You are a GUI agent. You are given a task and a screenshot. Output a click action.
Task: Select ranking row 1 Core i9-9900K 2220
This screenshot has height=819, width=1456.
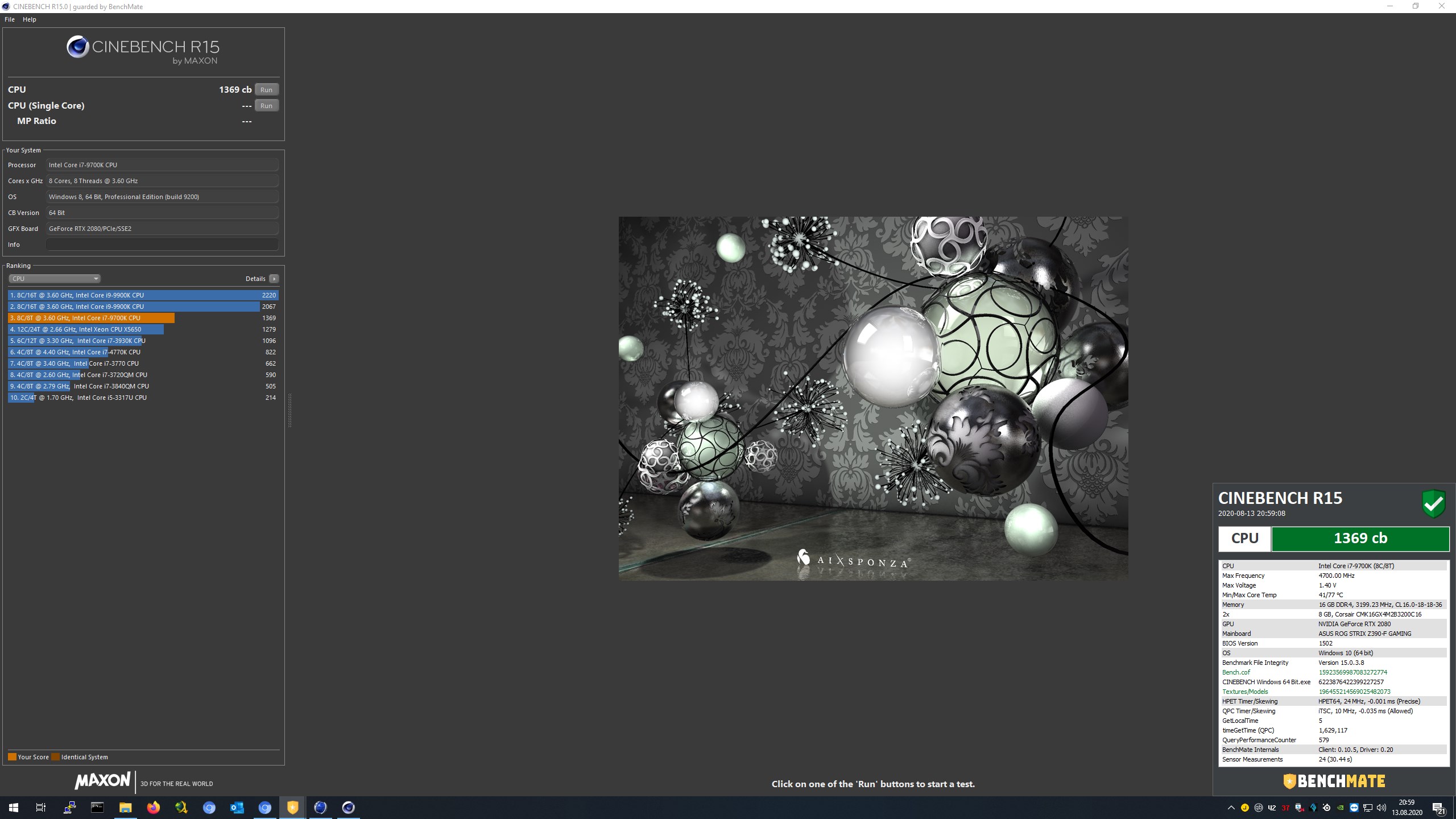coord(143,295)
